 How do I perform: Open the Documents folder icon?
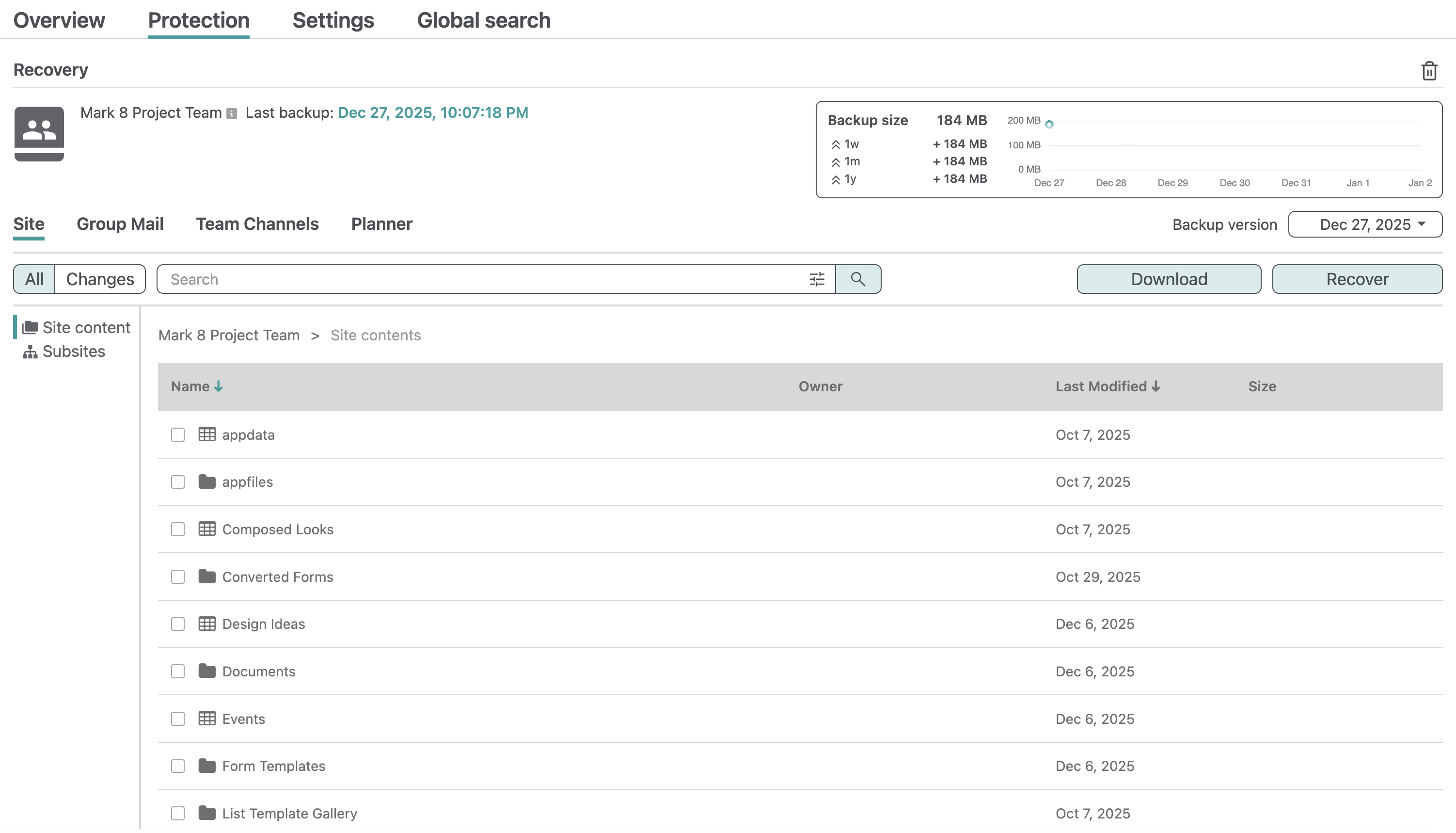[x=206, y=671]
